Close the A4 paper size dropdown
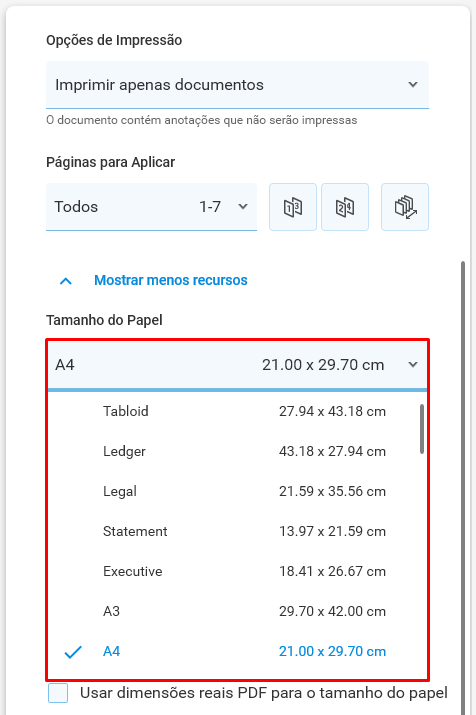The height and width of the screenshot is (715, 476). click(x=237, y=365)
